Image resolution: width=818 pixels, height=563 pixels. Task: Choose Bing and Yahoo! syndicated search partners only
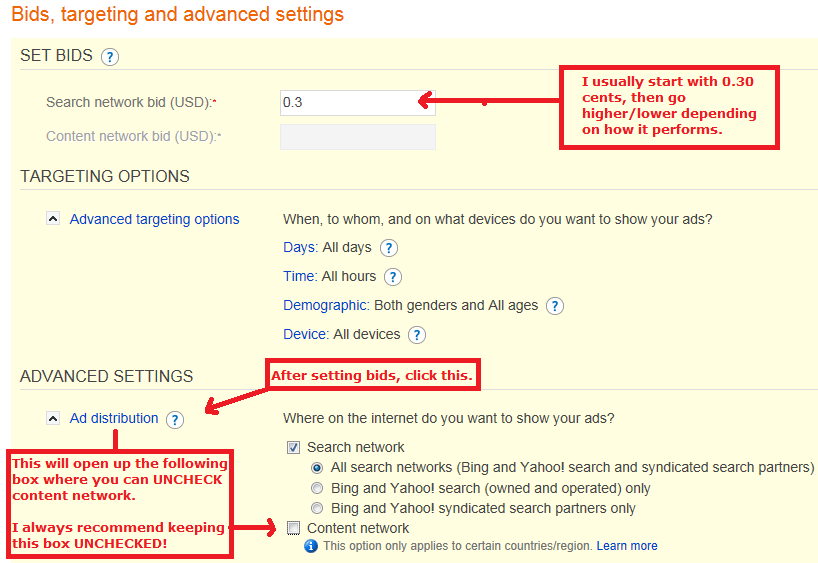click(317, 508)
